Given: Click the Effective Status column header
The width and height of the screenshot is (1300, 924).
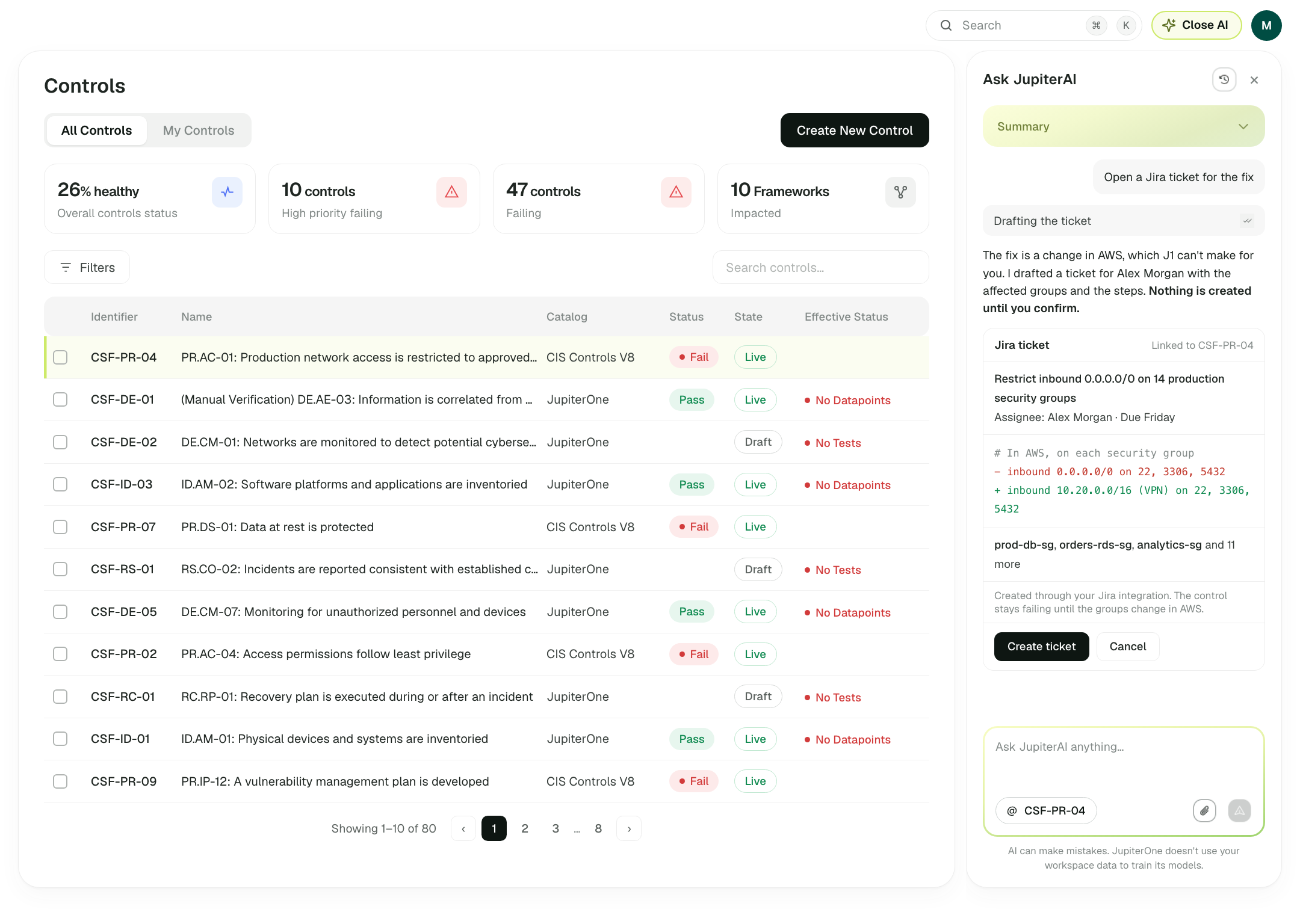Looking at the screenshot, I should pyautogui.click(x=846, y=316).
